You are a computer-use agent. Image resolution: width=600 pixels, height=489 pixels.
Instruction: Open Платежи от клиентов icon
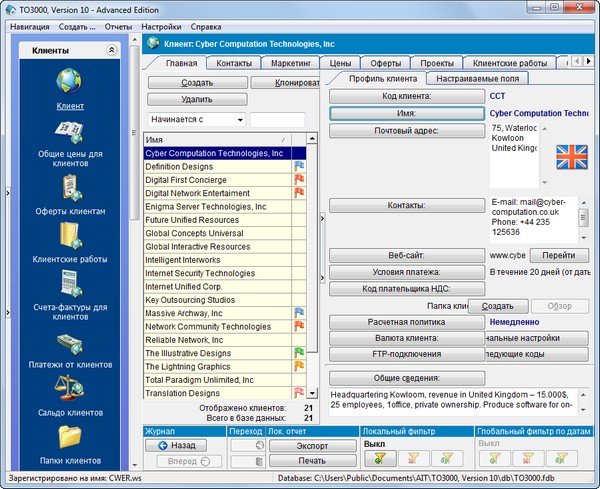[69, 342]
